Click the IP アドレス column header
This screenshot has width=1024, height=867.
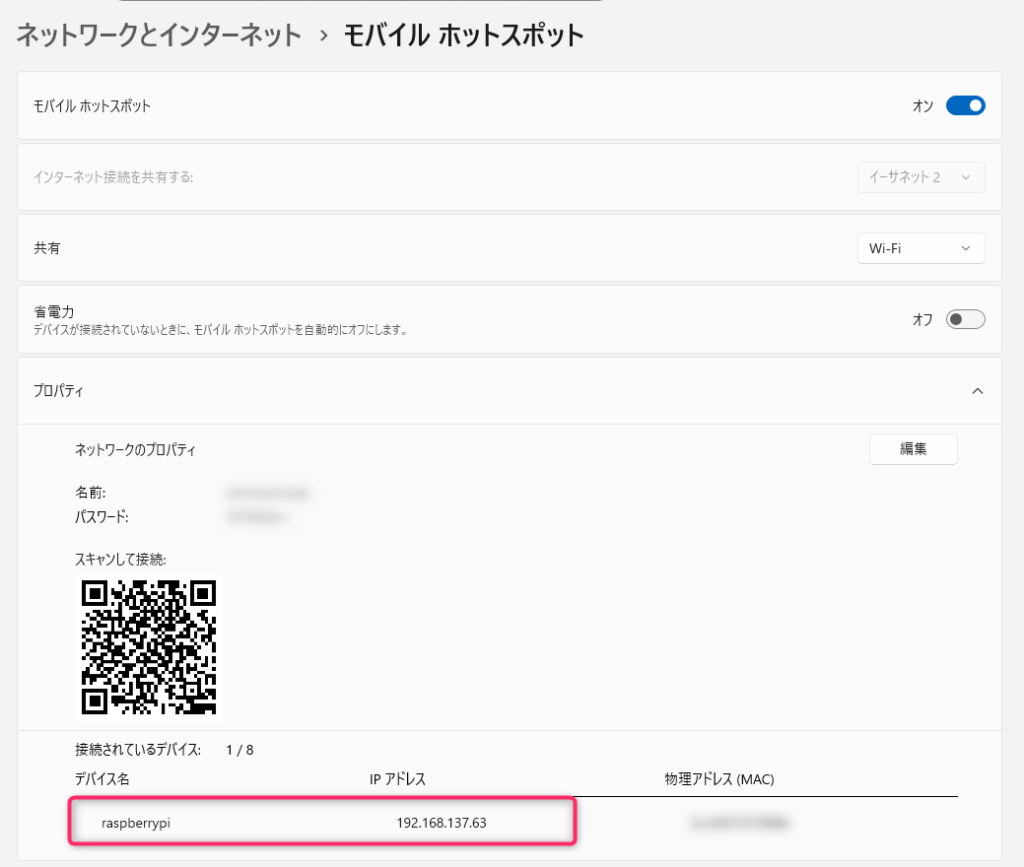point(398,779)
